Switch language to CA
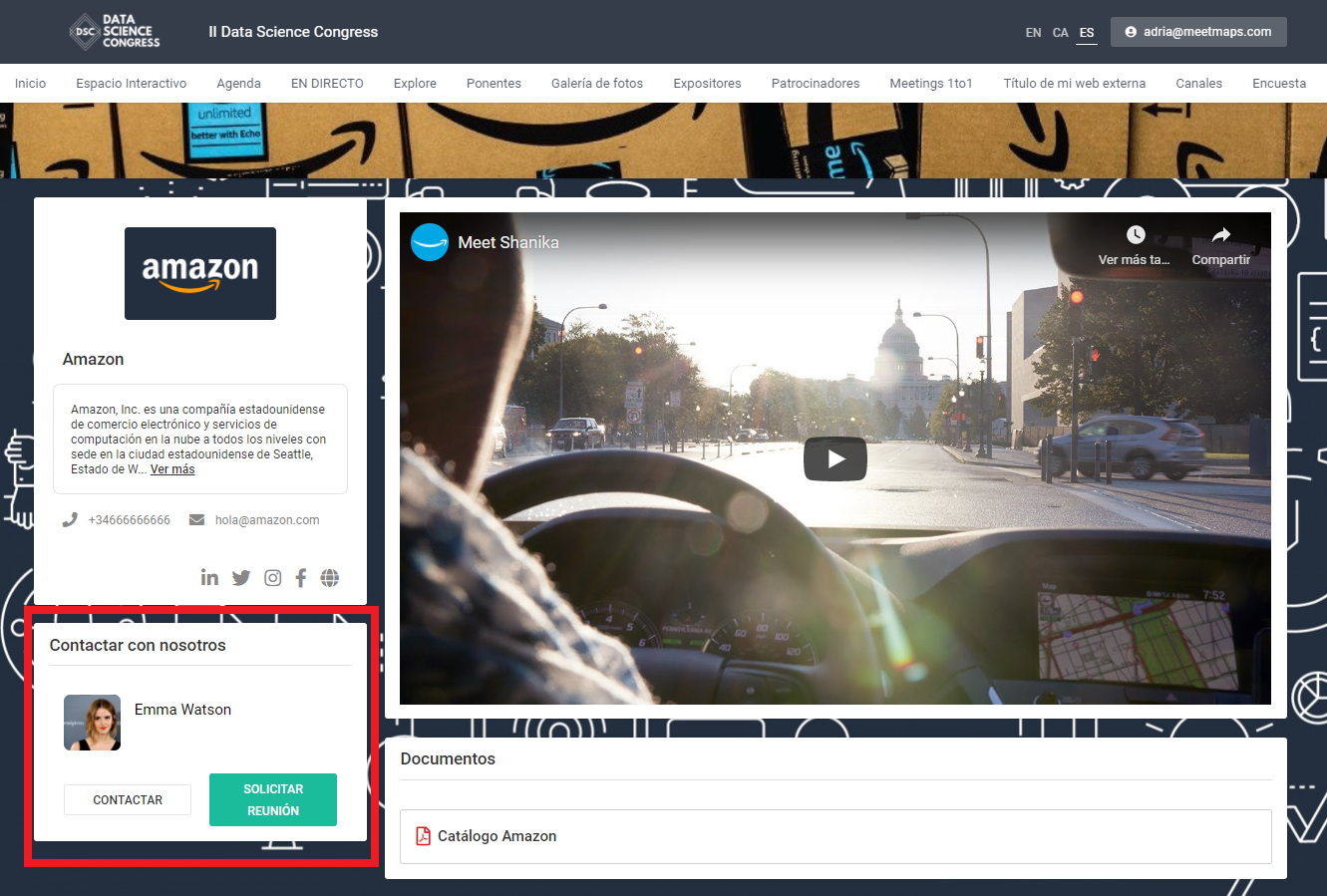 [1060, 33]
